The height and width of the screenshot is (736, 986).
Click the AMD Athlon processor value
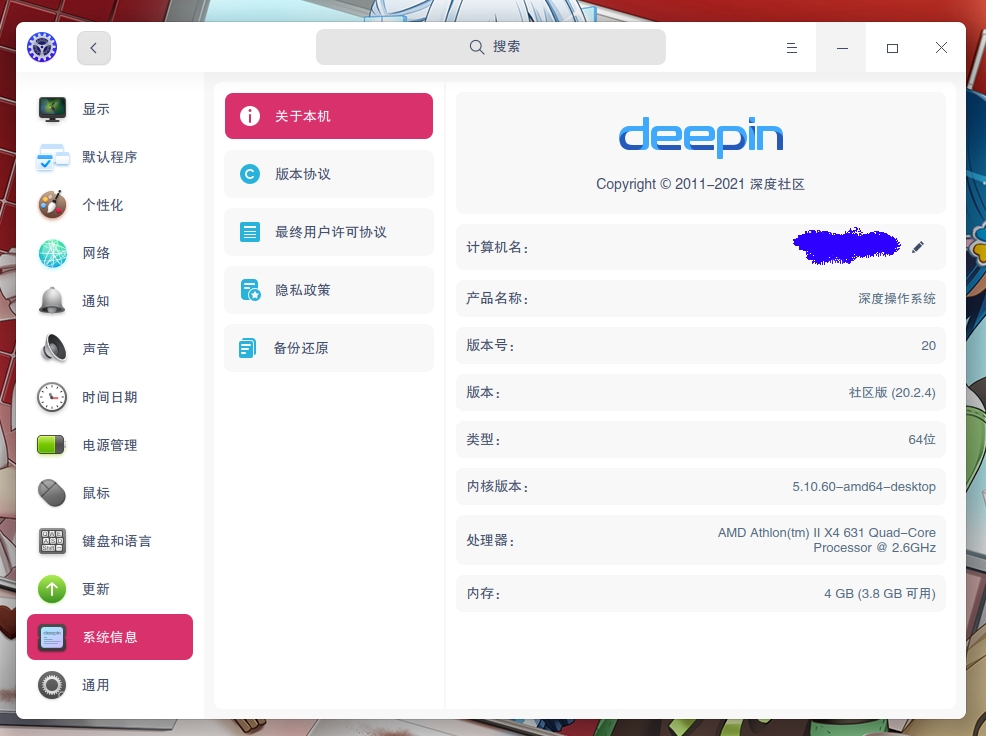point(827,540)
